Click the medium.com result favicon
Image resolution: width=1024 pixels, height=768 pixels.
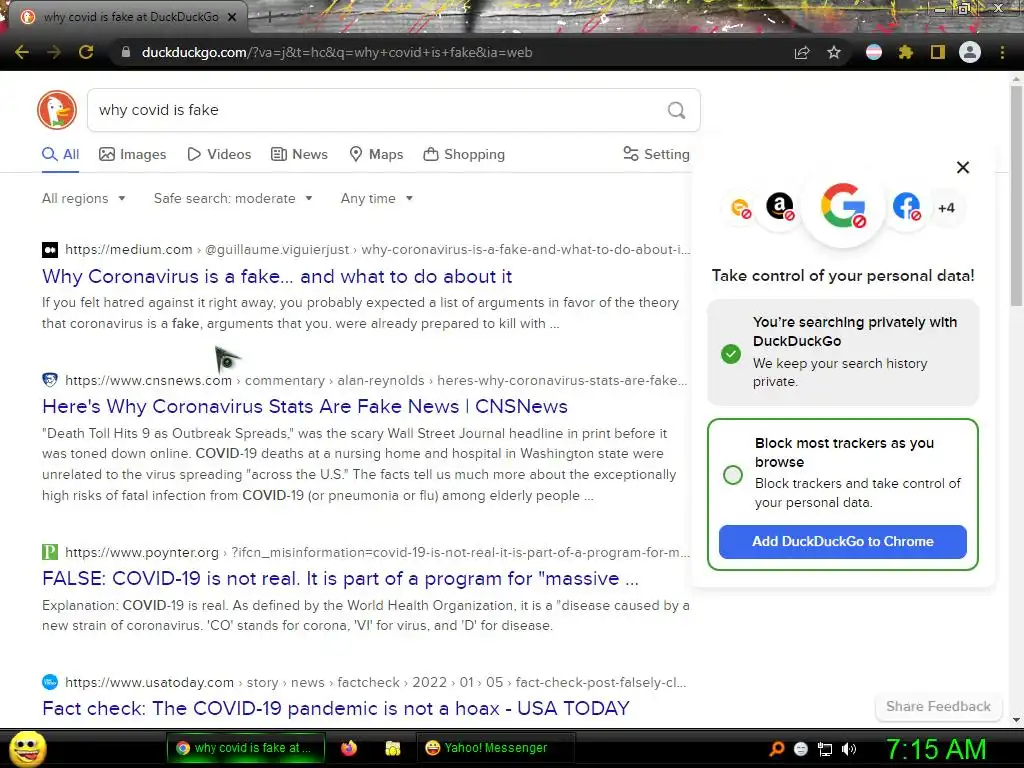pos(50,249)
